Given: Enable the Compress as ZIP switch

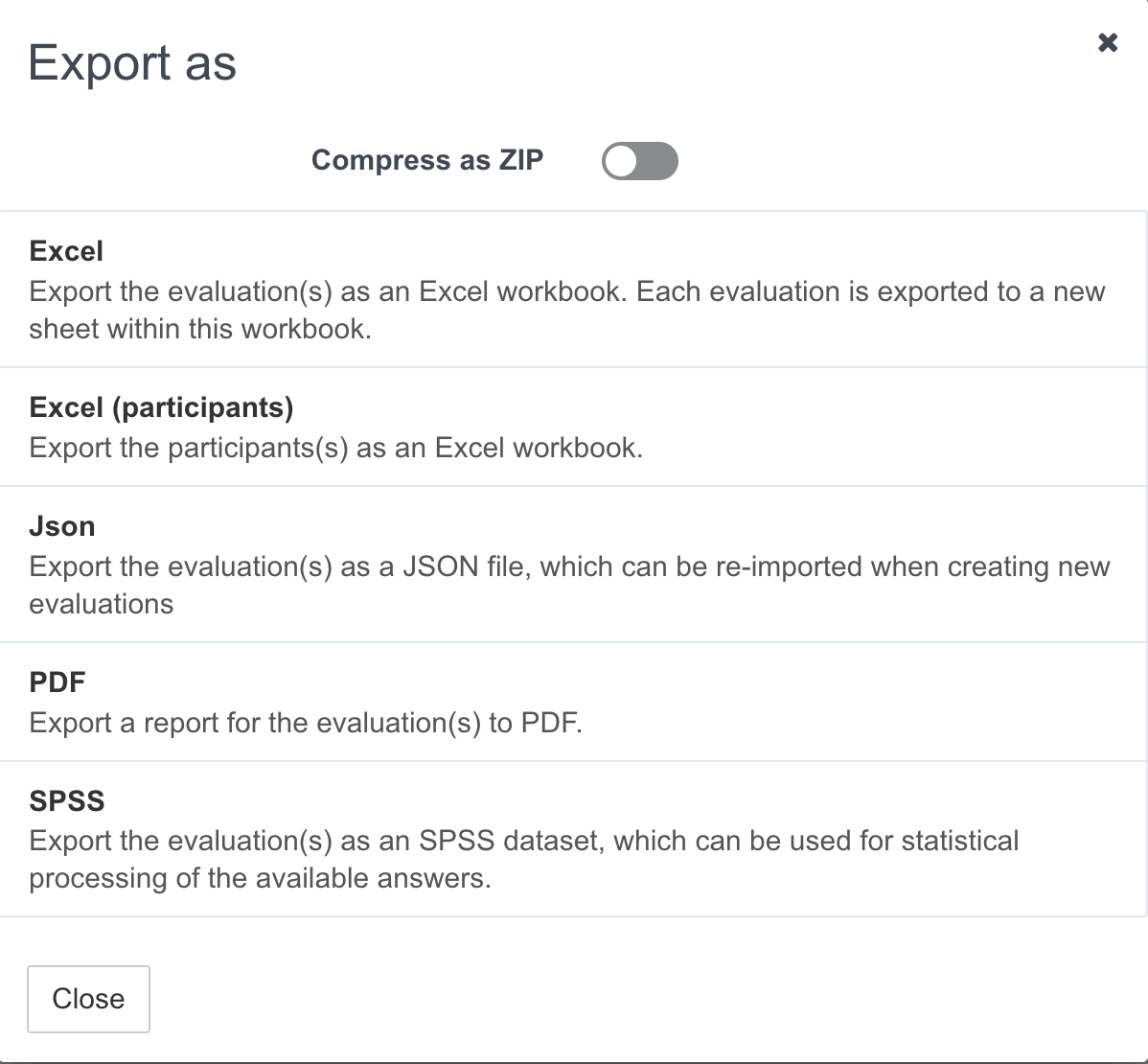Looking at the screenshot, I should pyautogui.click(x=640, y=161).
